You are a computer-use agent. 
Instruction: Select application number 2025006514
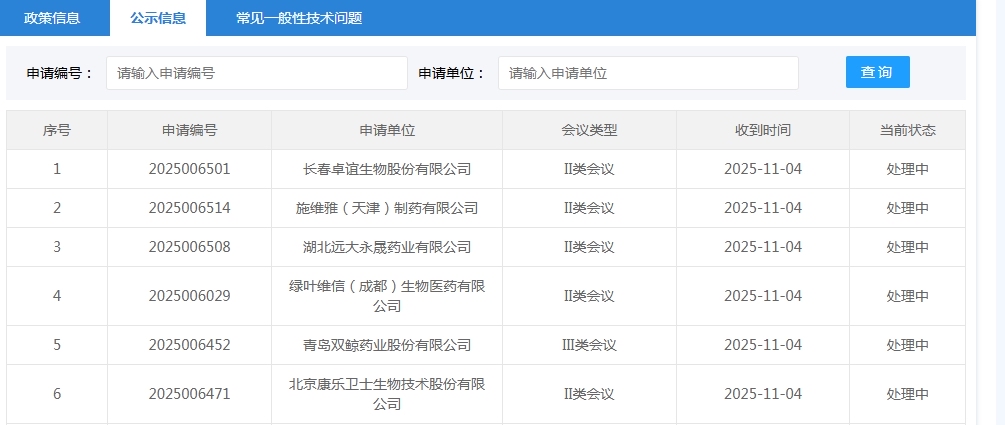189,208
